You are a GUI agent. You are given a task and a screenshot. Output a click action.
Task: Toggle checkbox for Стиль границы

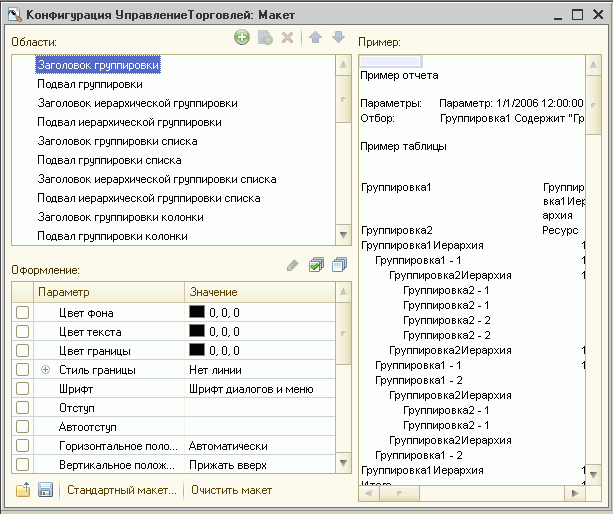coord(22,369)
